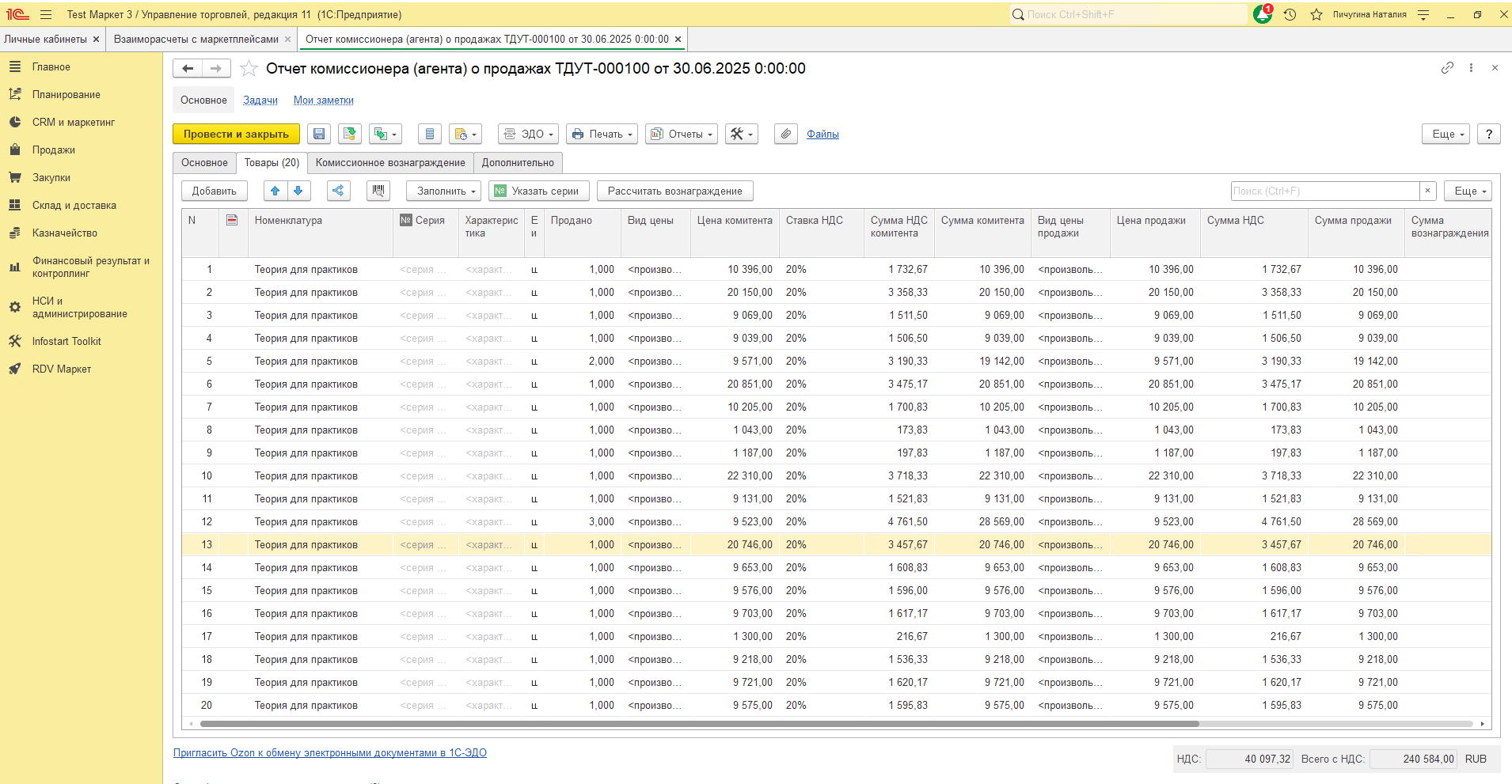The width and height of the screenshot is (1512, 784).
Task: Click the save document diskette icon
Action: 319,134
